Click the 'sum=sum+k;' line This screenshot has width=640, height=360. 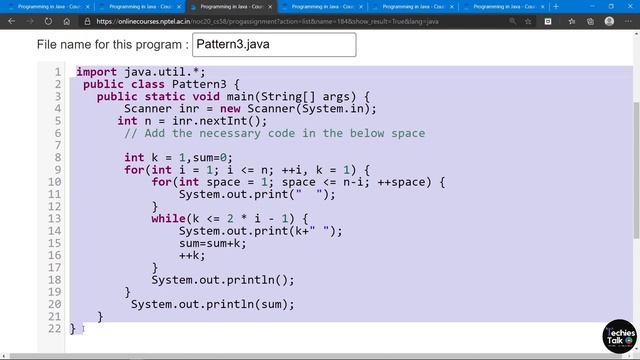pos(213,243)
